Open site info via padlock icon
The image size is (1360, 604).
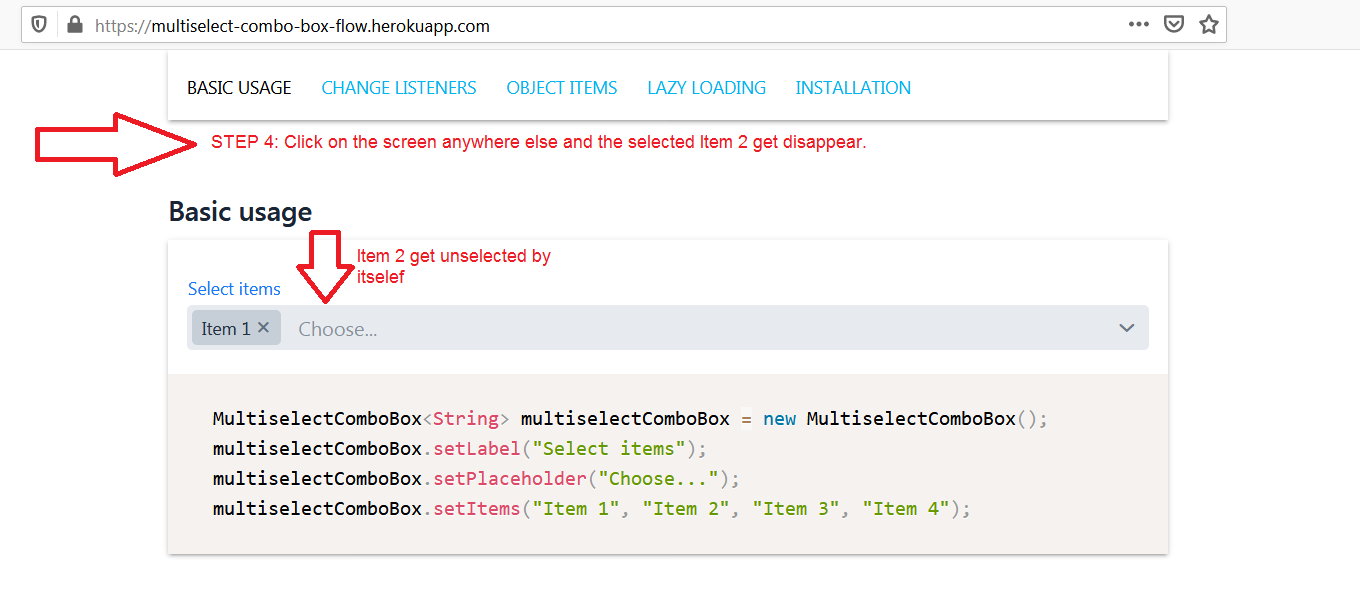tap(74, 25)
